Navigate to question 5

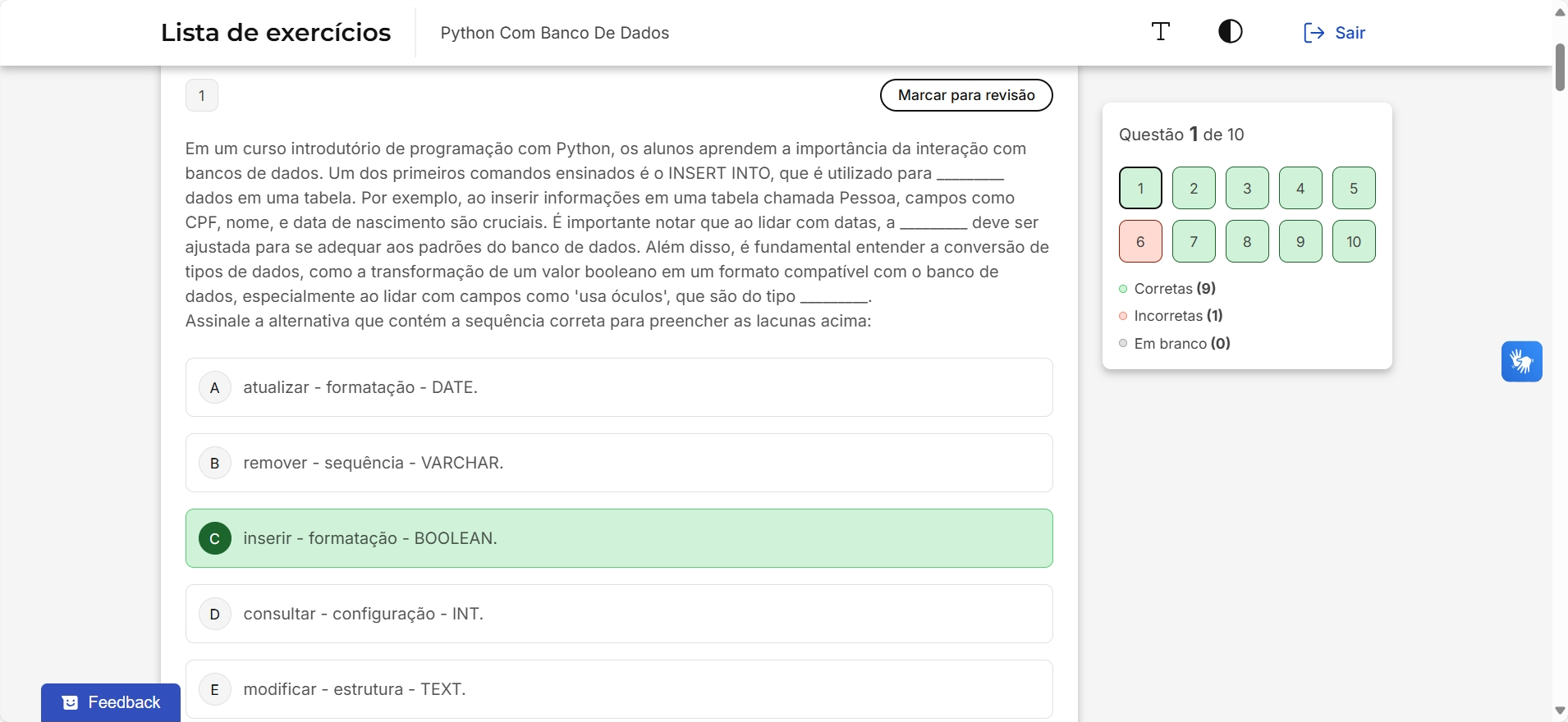1354,188
